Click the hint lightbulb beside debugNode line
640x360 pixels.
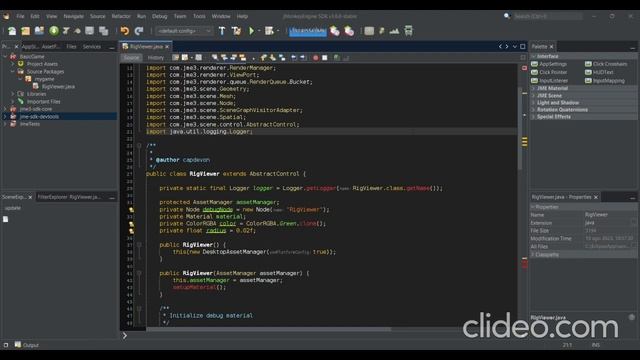[131, 210]
